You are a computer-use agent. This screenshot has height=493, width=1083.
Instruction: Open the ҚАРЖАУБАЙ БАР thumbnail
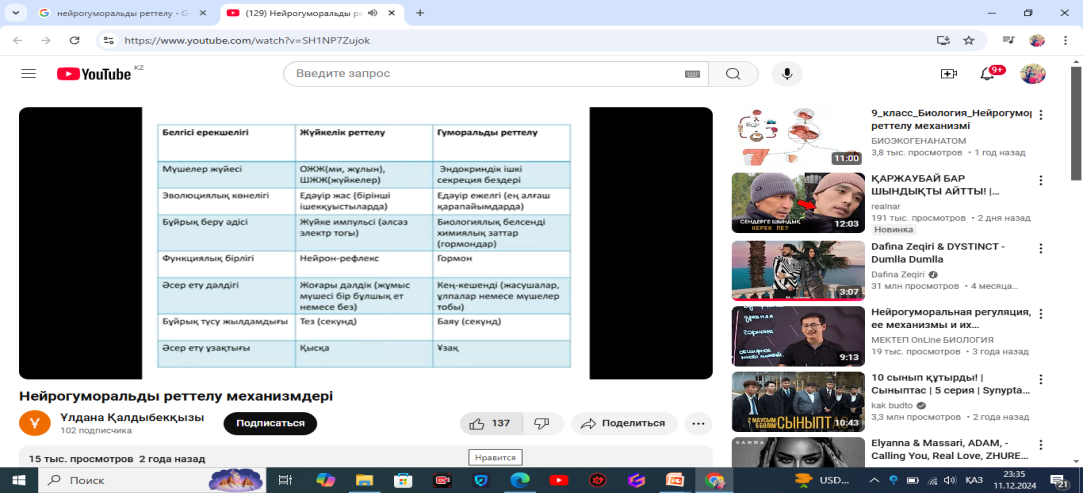[x=798, y=202]
